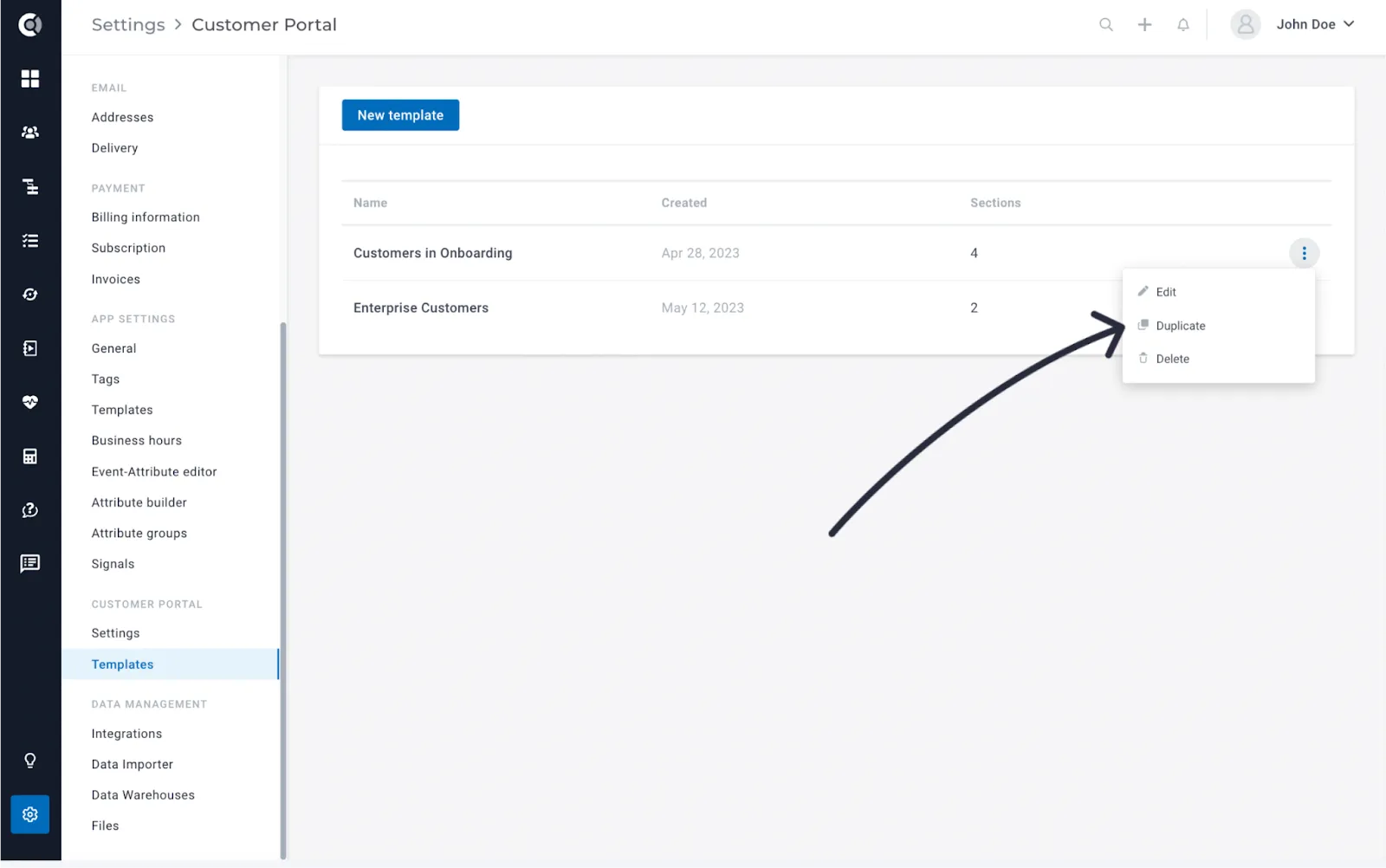Open Templates under App Settings
The image size is (1386, 868).
122,410
